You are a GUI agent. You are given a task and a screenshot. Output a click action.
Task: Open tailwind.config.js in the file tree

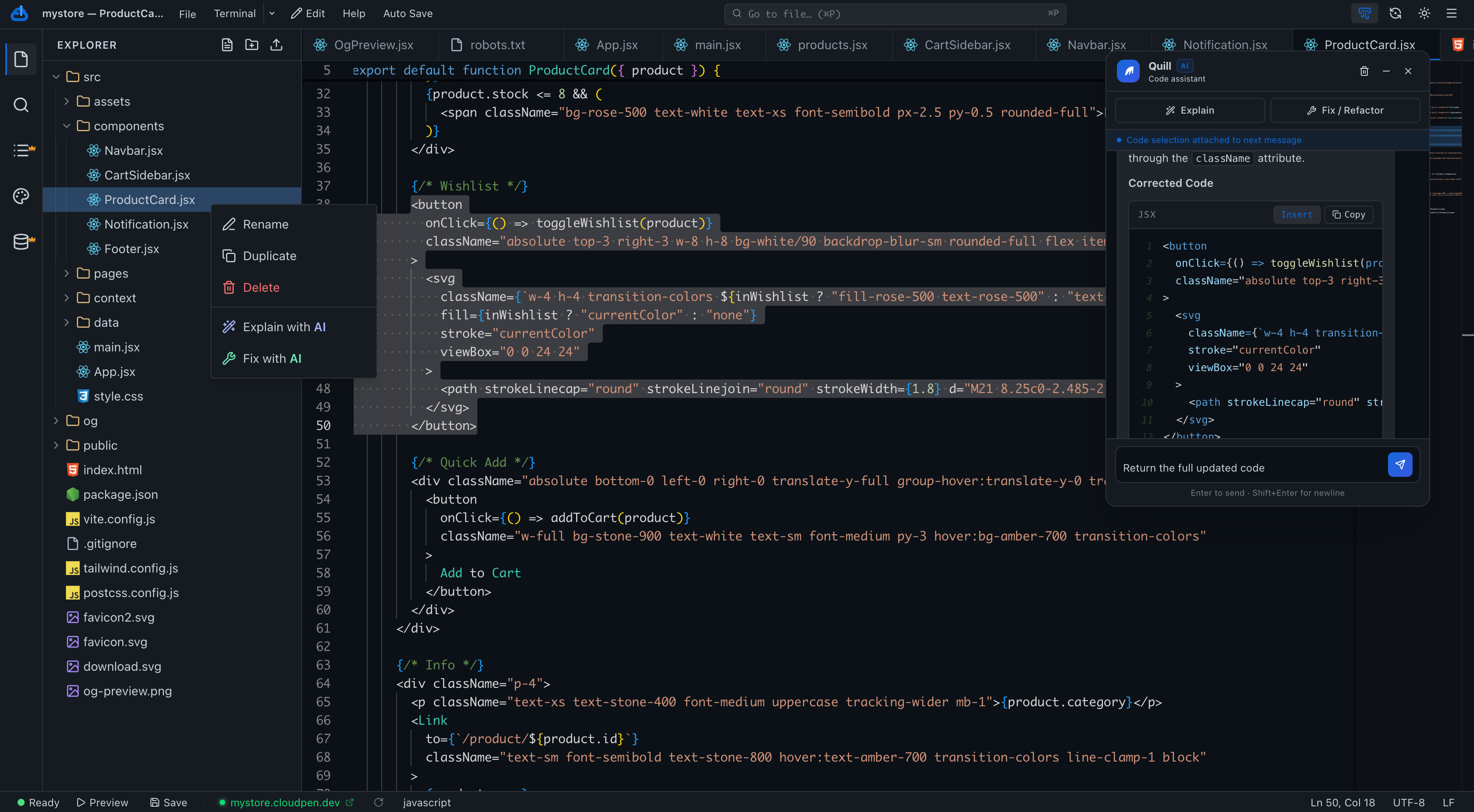130,568
